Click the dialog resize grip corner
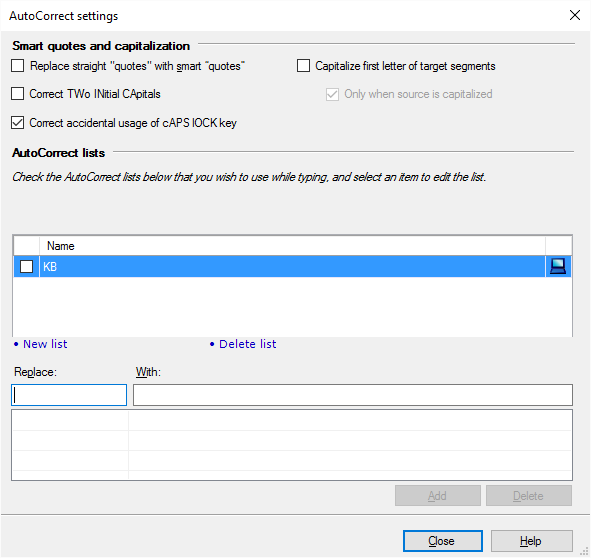The height and width of the screenshot is (558, 591). (584, 551)
